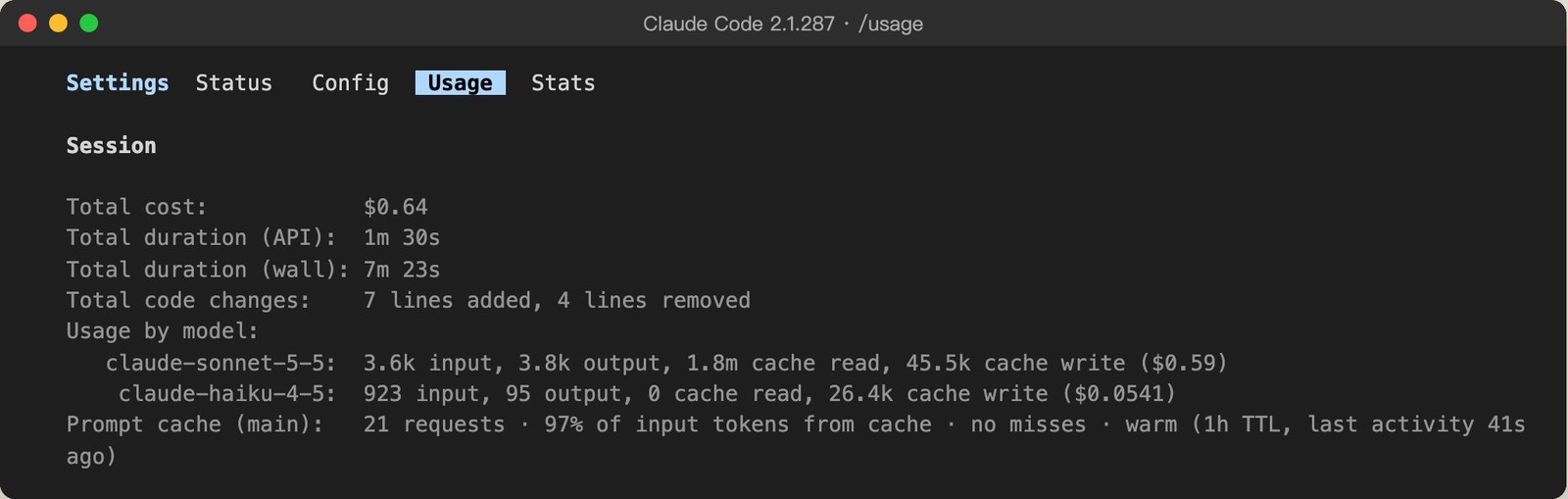Click the yellow minimize window button

58,23
